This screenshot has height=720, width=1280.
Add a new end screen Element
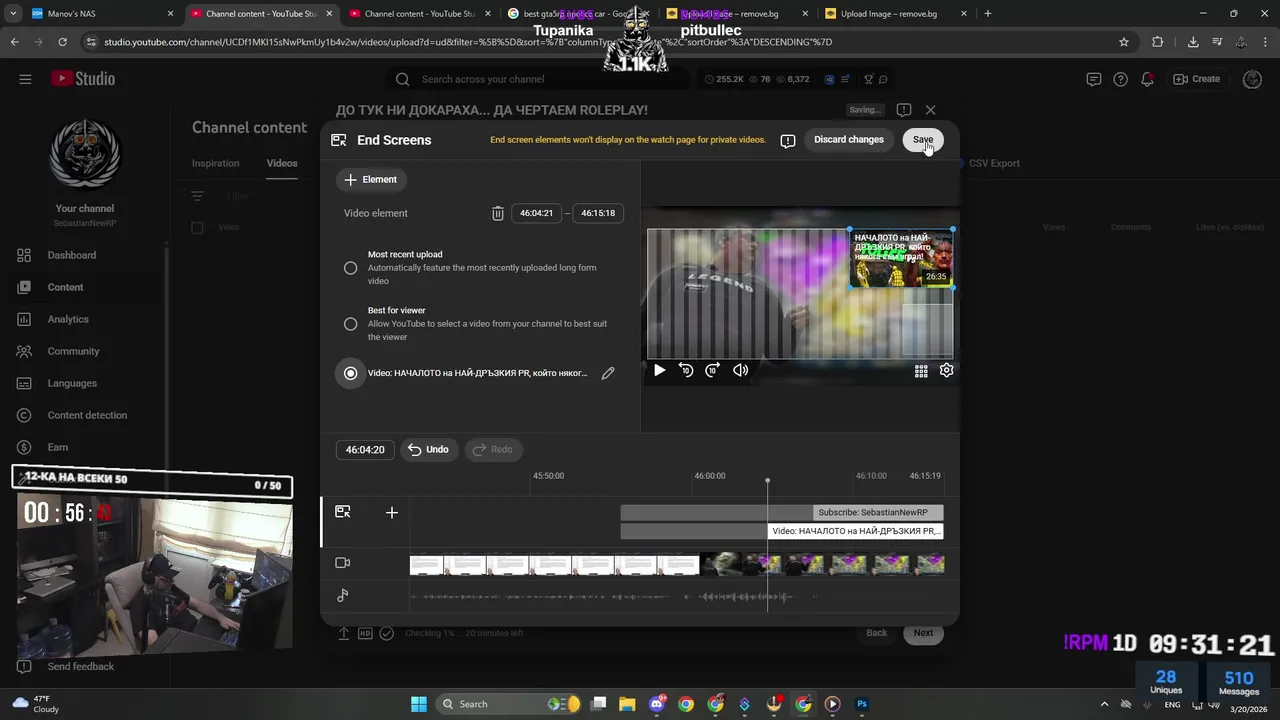click(371, 180)
